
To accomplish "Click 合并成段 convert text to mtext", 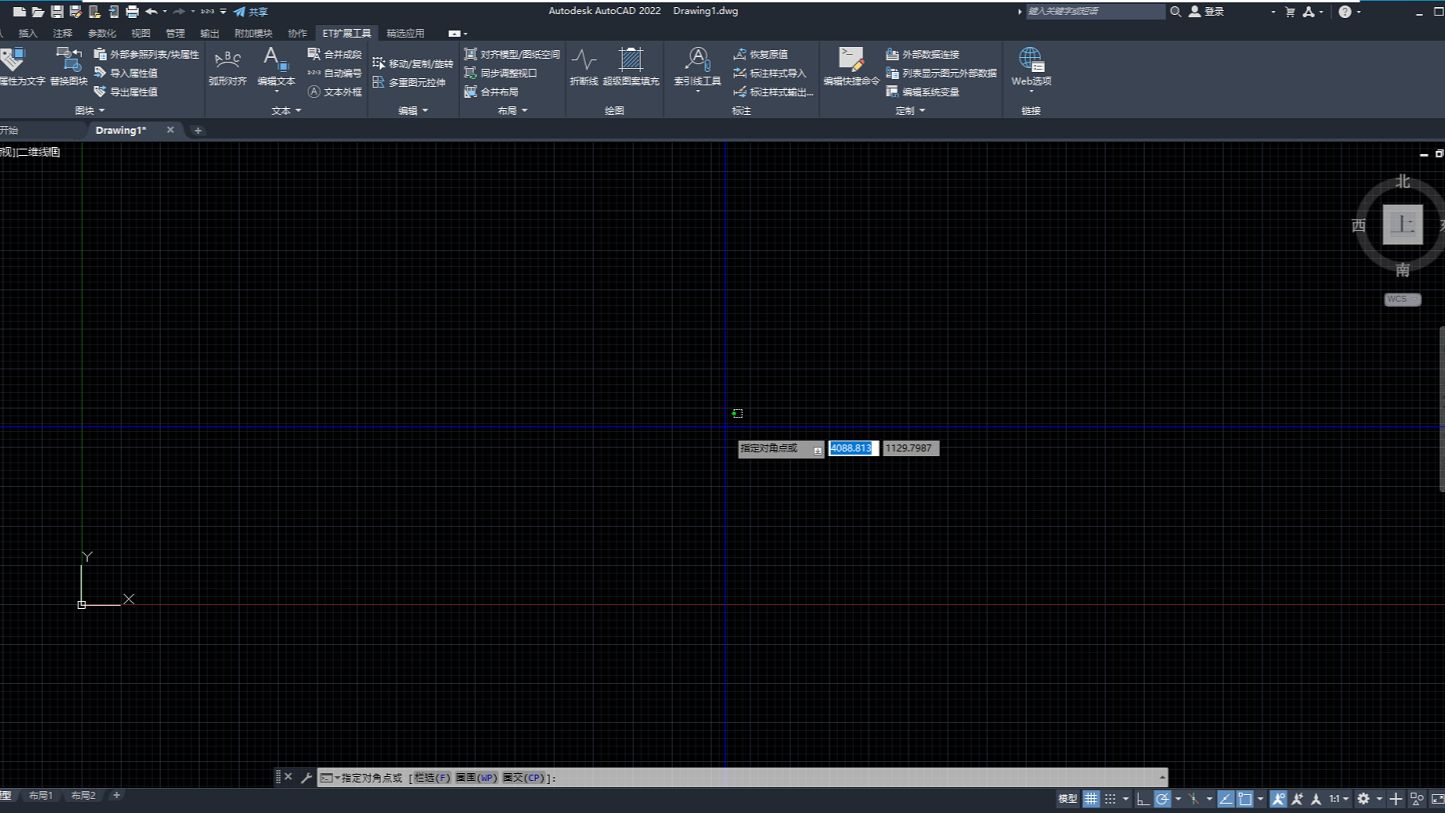I will coord(334,54).
